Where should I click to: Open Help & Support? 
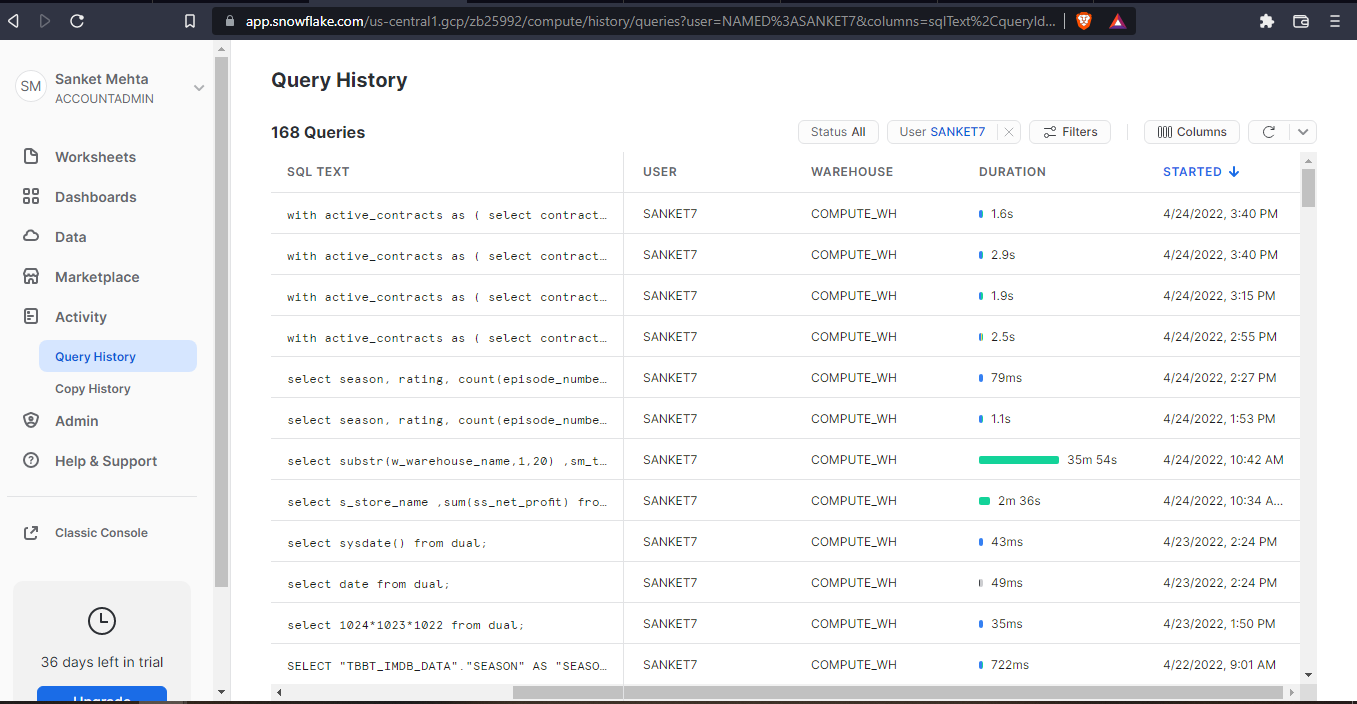pyautogui.click(x=104, y=460)
